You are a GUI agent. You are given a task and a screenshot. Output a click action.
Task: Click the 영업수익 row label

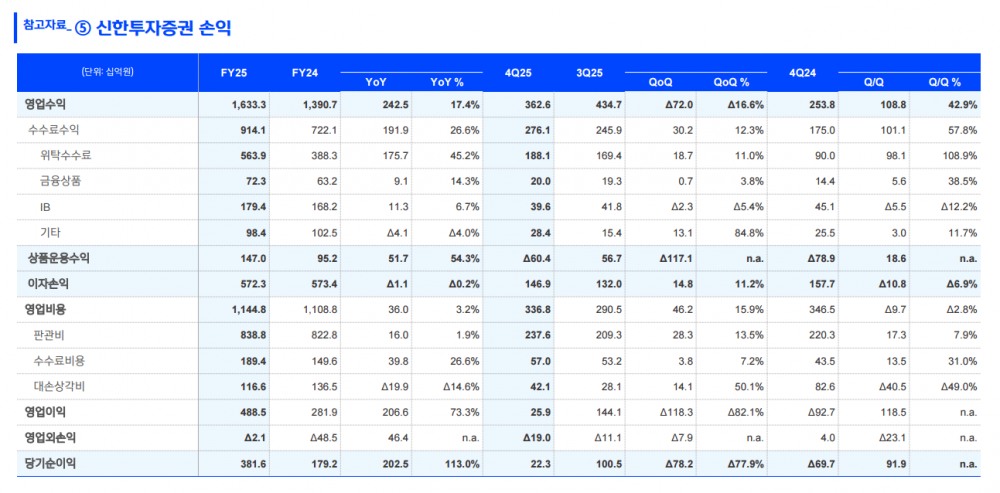(47, 104)
